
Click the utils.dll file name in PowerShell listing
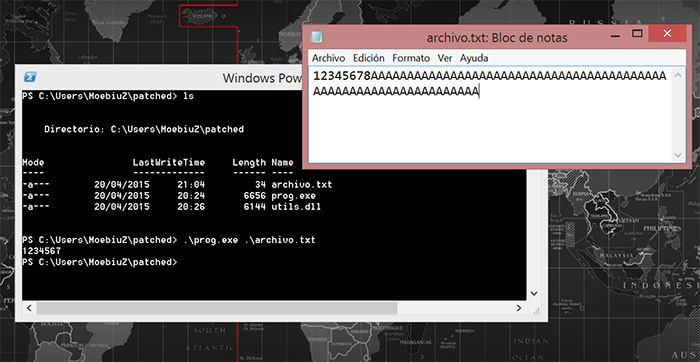click(296, 207)
